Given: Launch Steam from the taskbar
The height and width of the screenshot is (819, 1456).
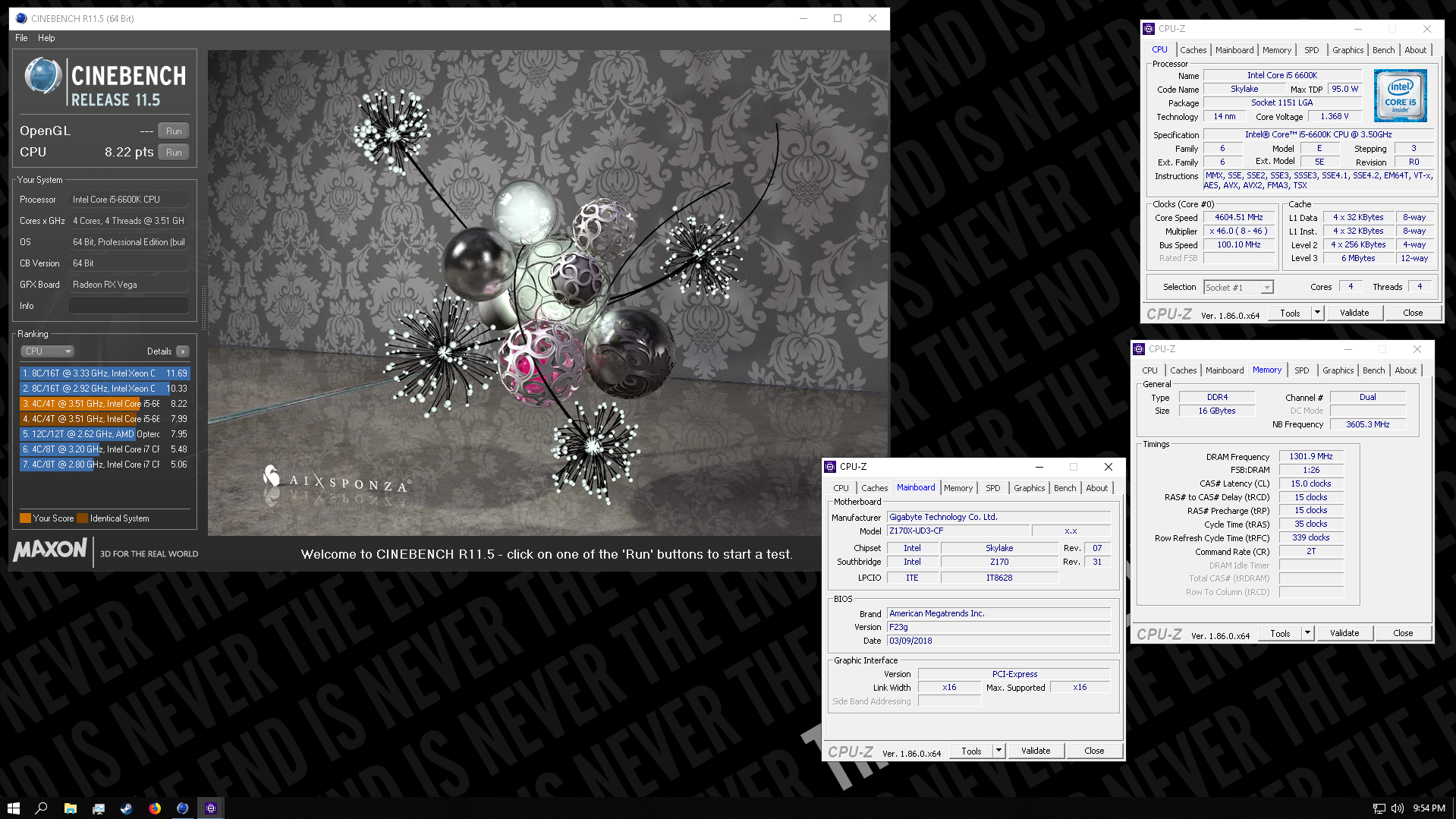Looking at the screenshot, I should (127, 808).
